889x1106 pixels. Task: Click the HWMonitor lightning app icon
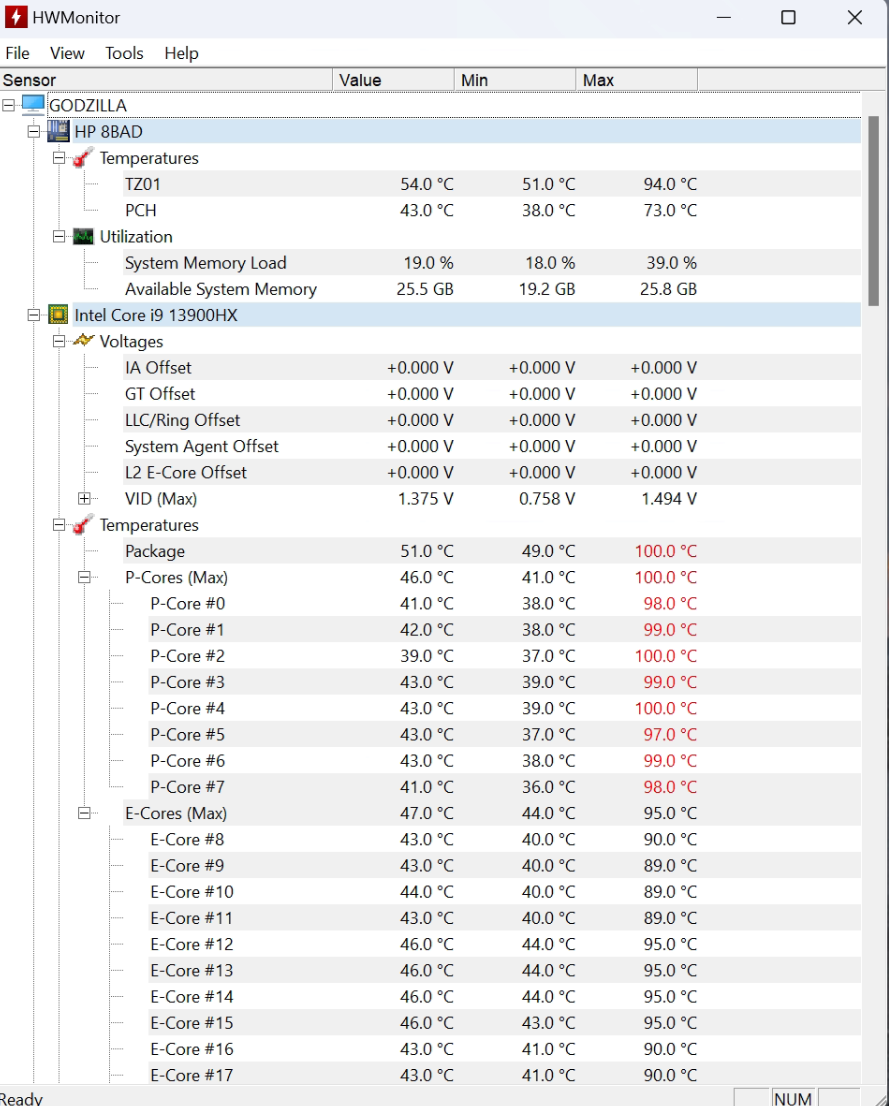tap(16, 17)
